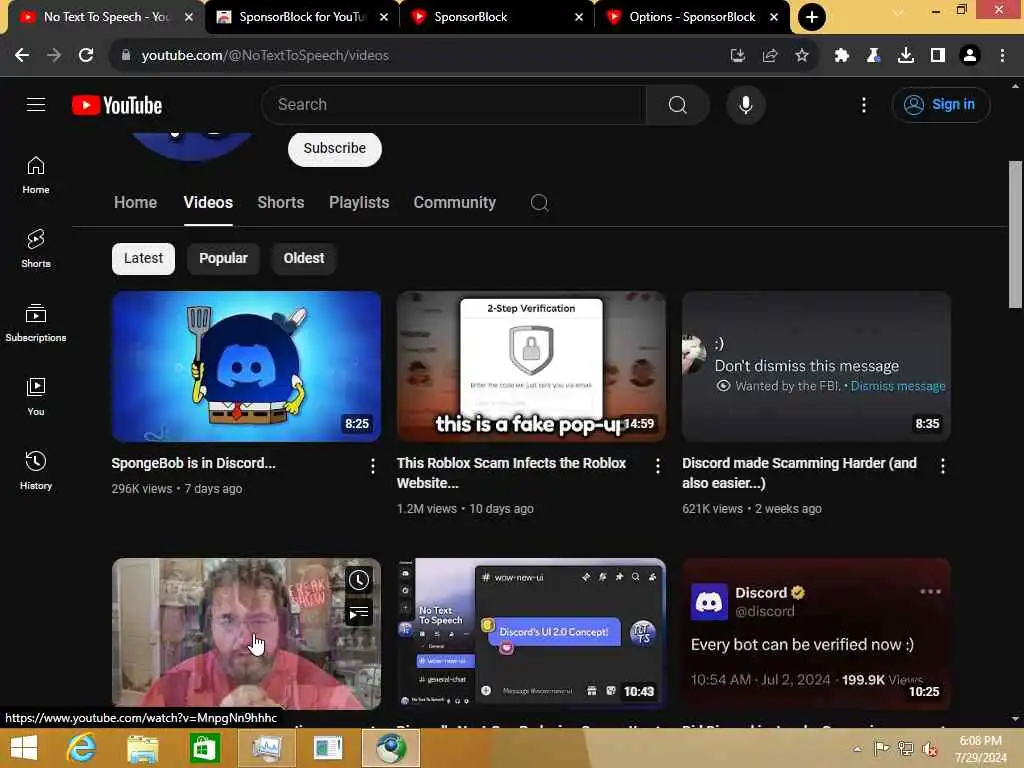Open 2-Step Verification fake pop-up thumbnail

click(531, 366)
